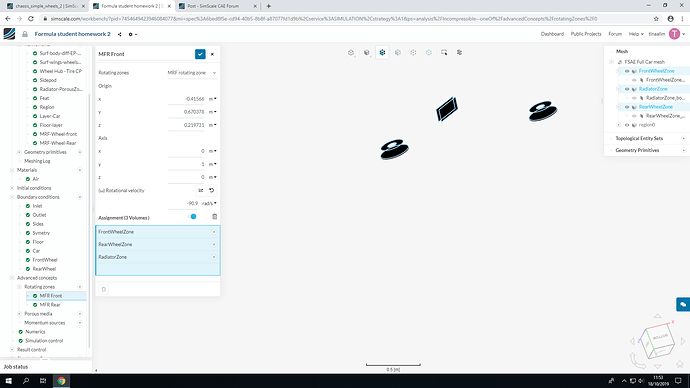The image size is (690, 388).
Task: Add a new boundary condition with plus
Action: pyautogui.click(x=80, y=197)
